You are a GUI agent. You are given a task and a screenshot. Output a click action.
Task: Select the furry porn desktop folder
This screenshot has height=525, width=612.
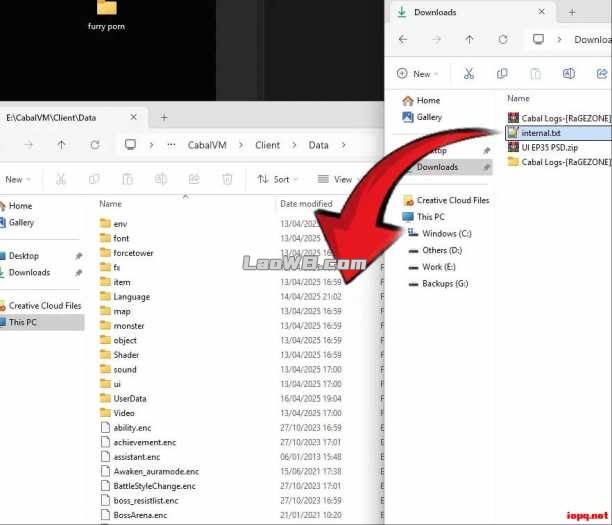107,16
